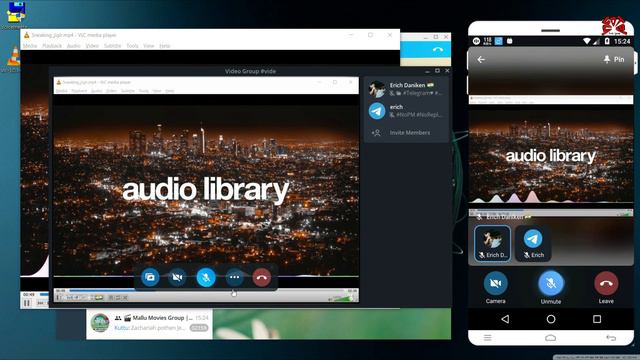
Task: Open Media menu in outer VLC window
Action: (x=30, y=46)
